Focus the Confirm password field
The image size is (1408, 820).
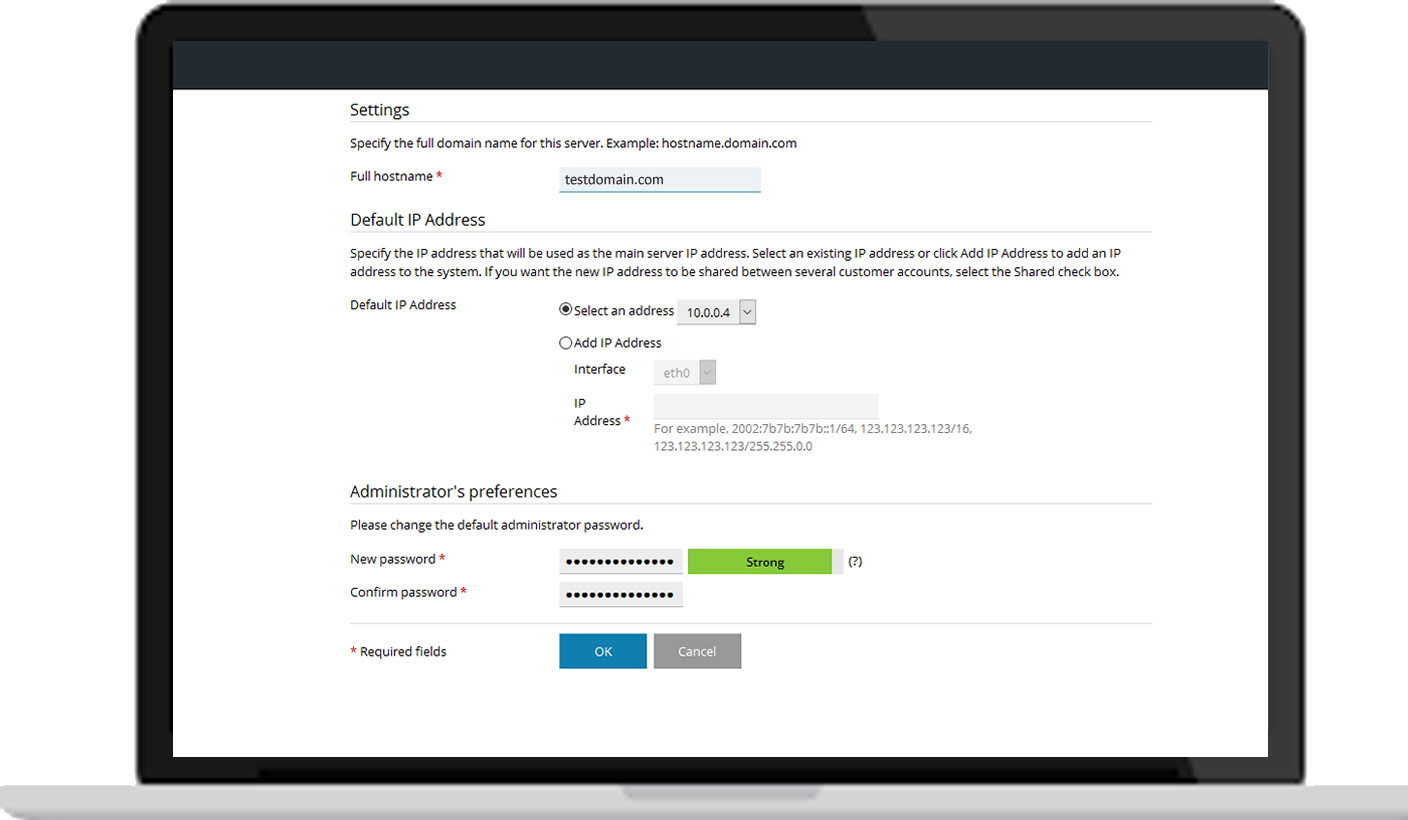click(x=621, y=594)
